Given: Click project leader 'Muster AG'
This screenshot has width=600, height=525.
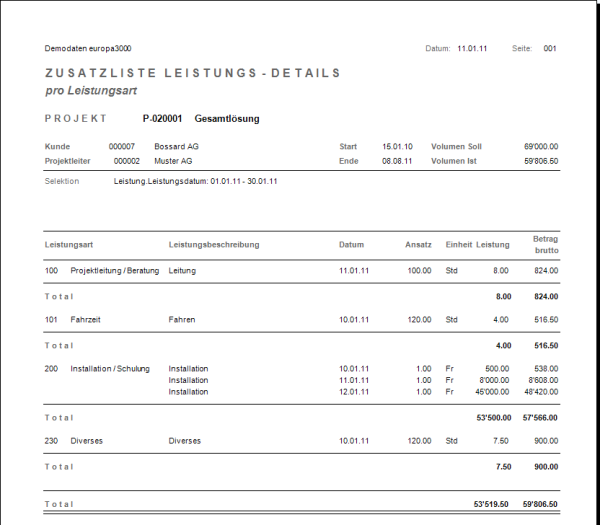Looking at the screenshot, I should coord(173,161).
